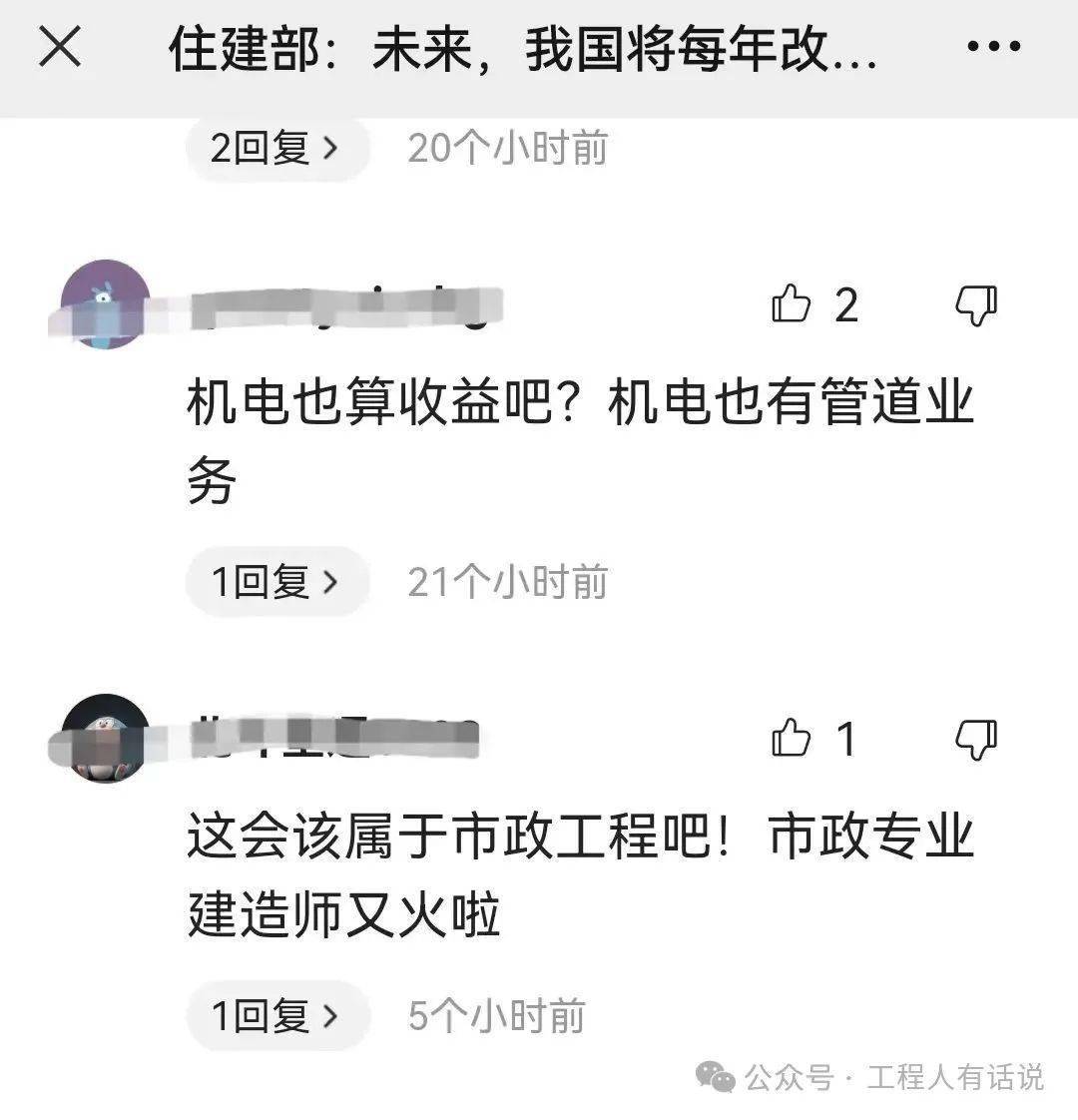1078x1120 pixels.
Task: Tap the like count 2 on the first comment
Action: [846, 305]
